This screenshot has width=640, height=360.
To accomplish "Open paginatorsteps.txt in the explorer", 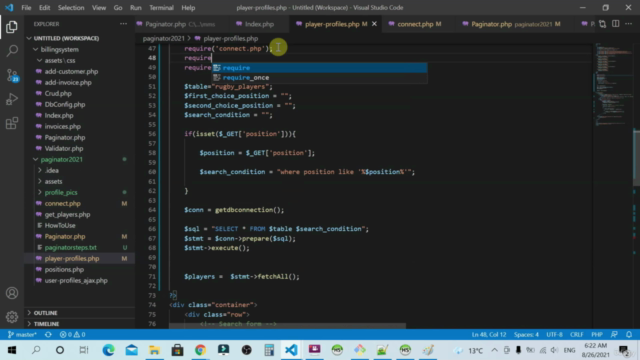I will (71, 248).
